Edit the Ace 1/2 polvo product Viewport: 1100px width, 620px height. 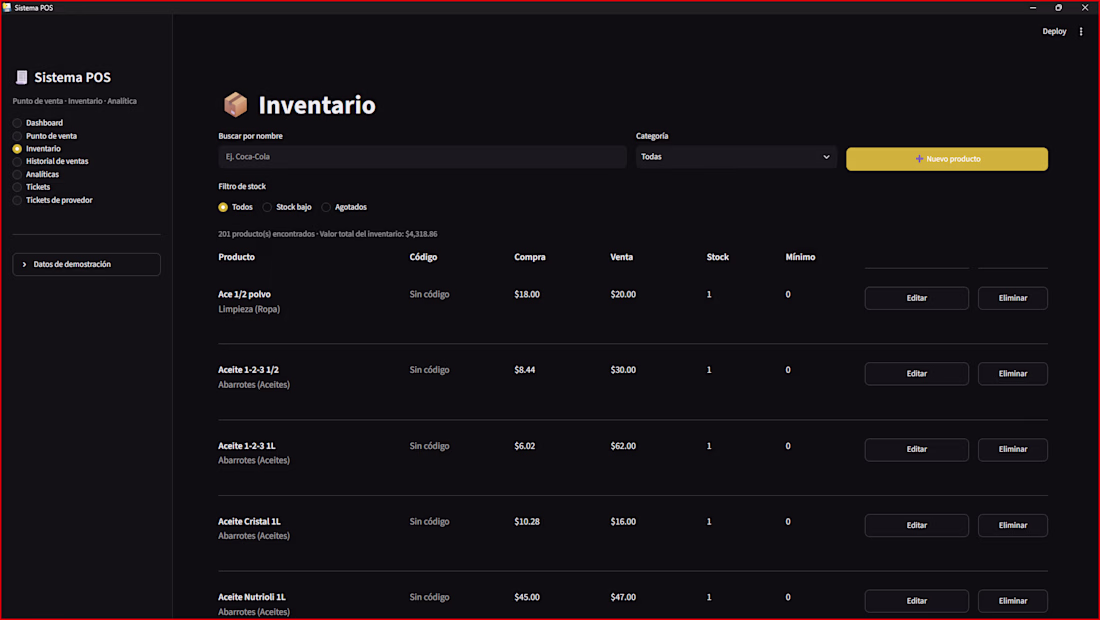(916, 298)
